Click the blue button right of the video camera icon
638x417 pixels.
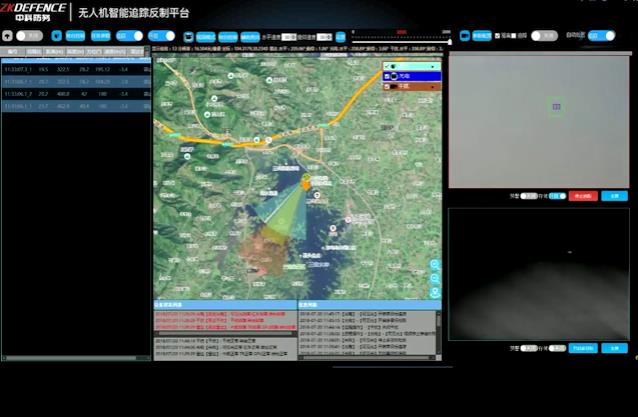[482, 36]
